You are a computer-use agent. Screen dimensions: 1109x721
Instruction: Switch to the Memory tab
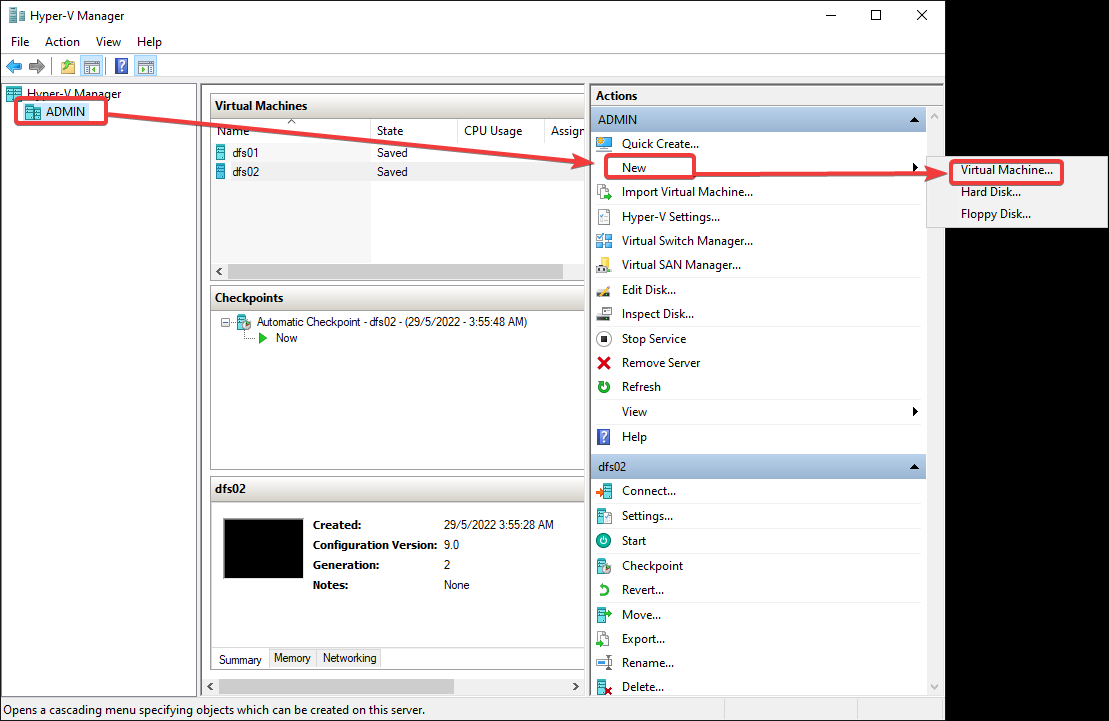point(292,658)
